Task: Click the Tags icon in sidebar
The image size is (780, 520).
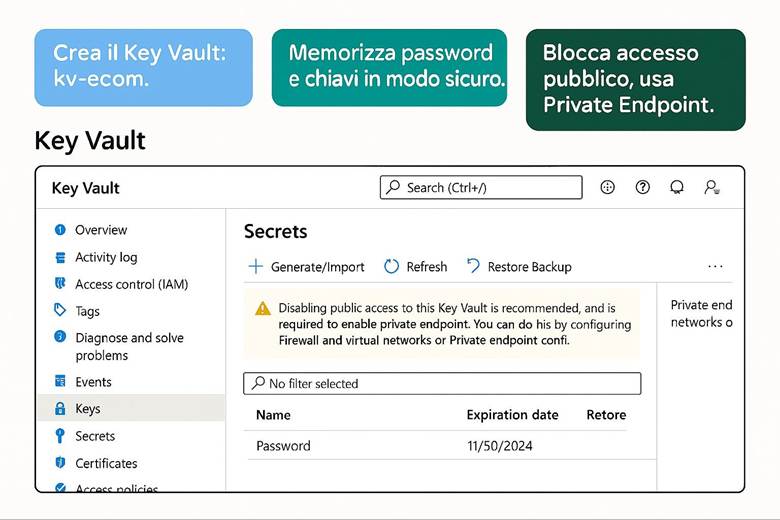Action: coord(60,311)
